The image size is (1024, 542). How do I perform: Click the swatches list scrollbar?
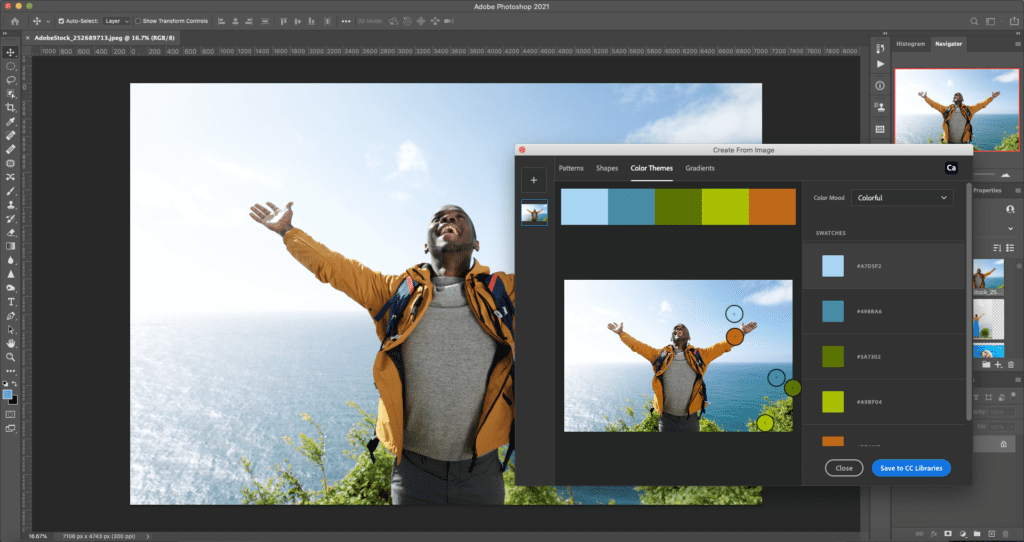pos(968,302)
